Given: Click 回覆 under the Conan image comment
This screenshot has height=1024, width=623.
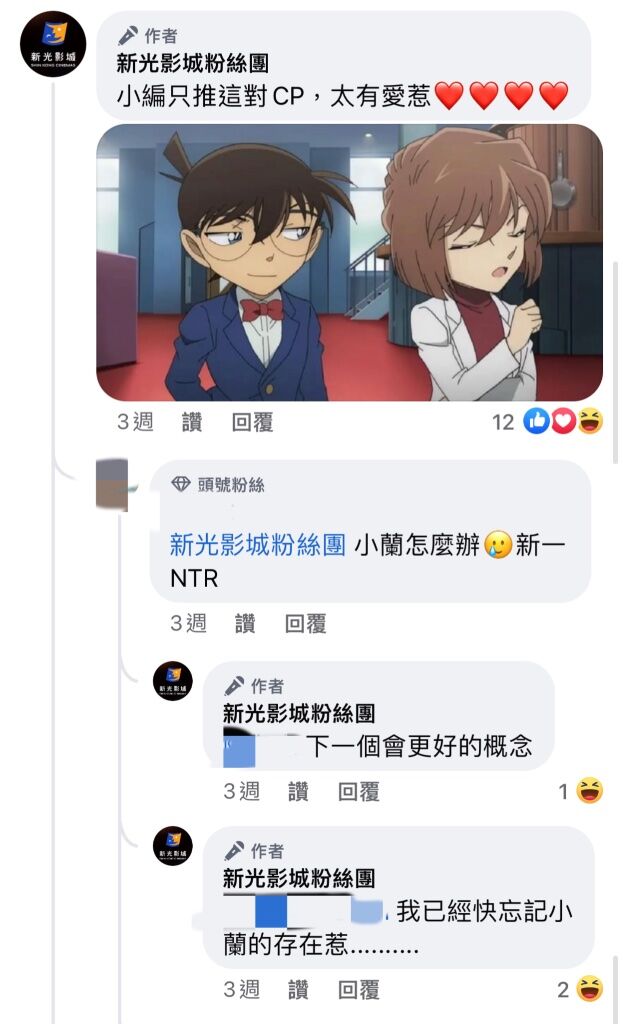Looking at the screenshot, I should click(252, 422).
